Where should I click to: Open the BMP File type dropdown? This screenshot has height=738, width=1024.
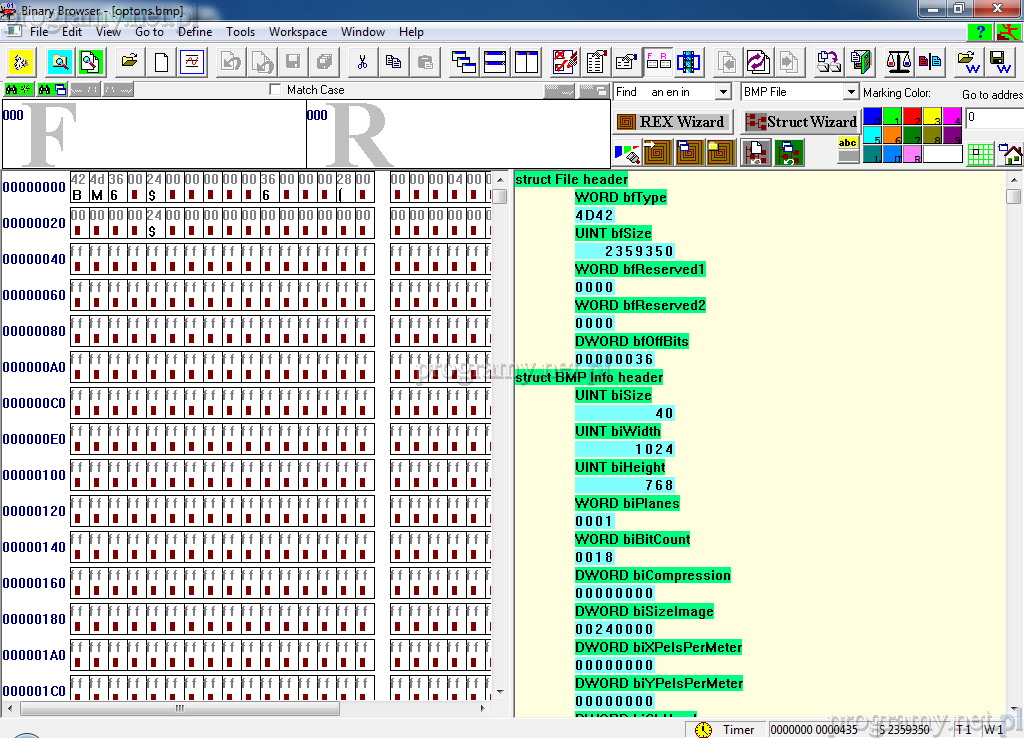[851, 92]
